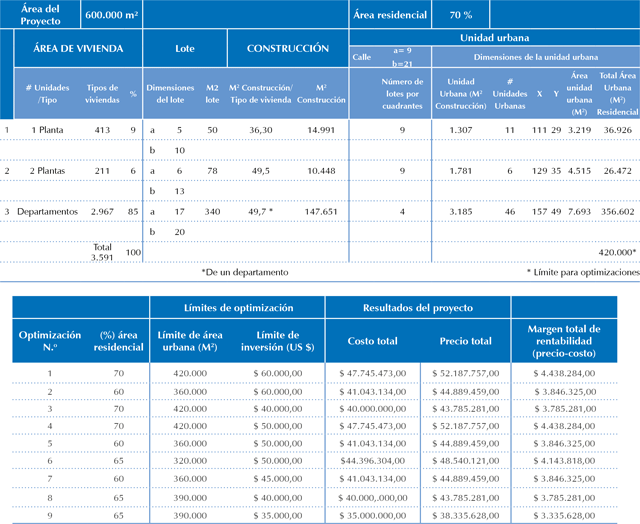Screen dimensions: 640x524
Task: Click the '600.000 m²' project area cell
Action: [x=111, y=15]
